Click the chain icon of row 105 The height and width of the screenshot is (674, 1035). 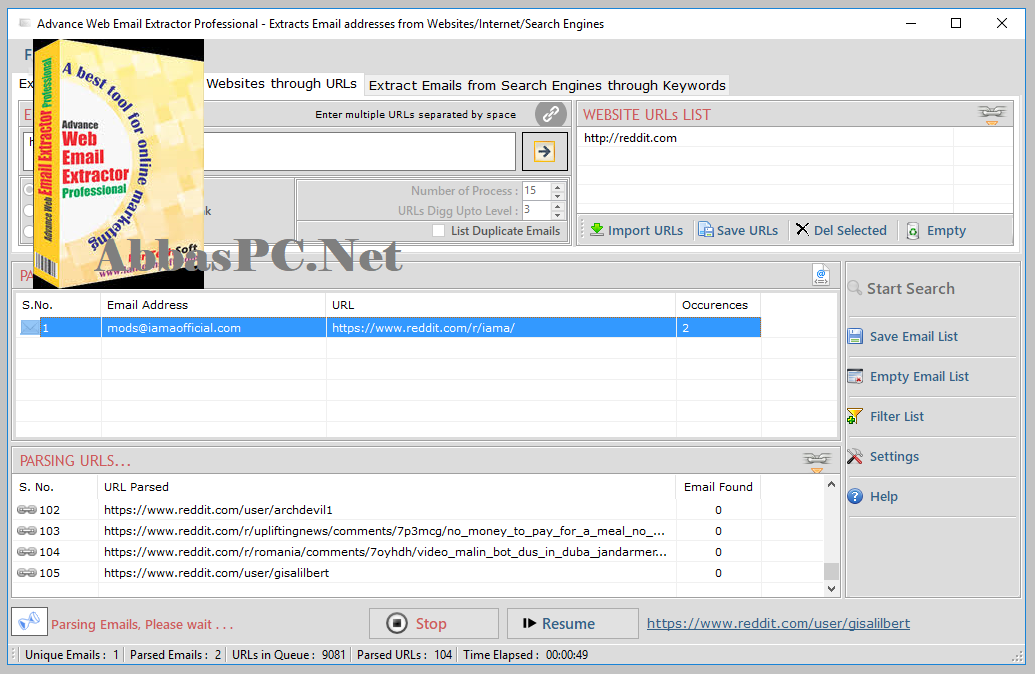[x=26, y=572]
